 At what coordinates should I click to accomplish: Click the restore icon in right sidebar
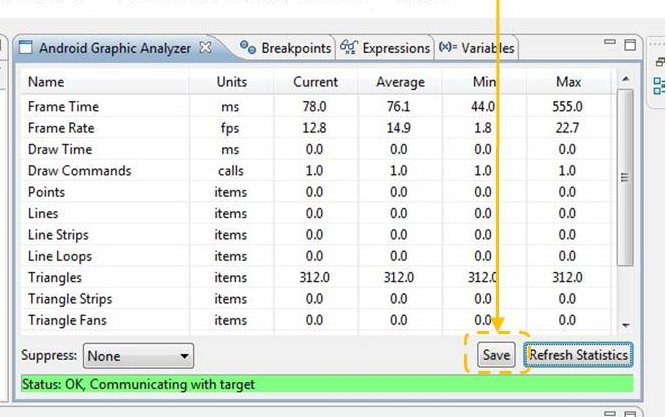[660, 62]
